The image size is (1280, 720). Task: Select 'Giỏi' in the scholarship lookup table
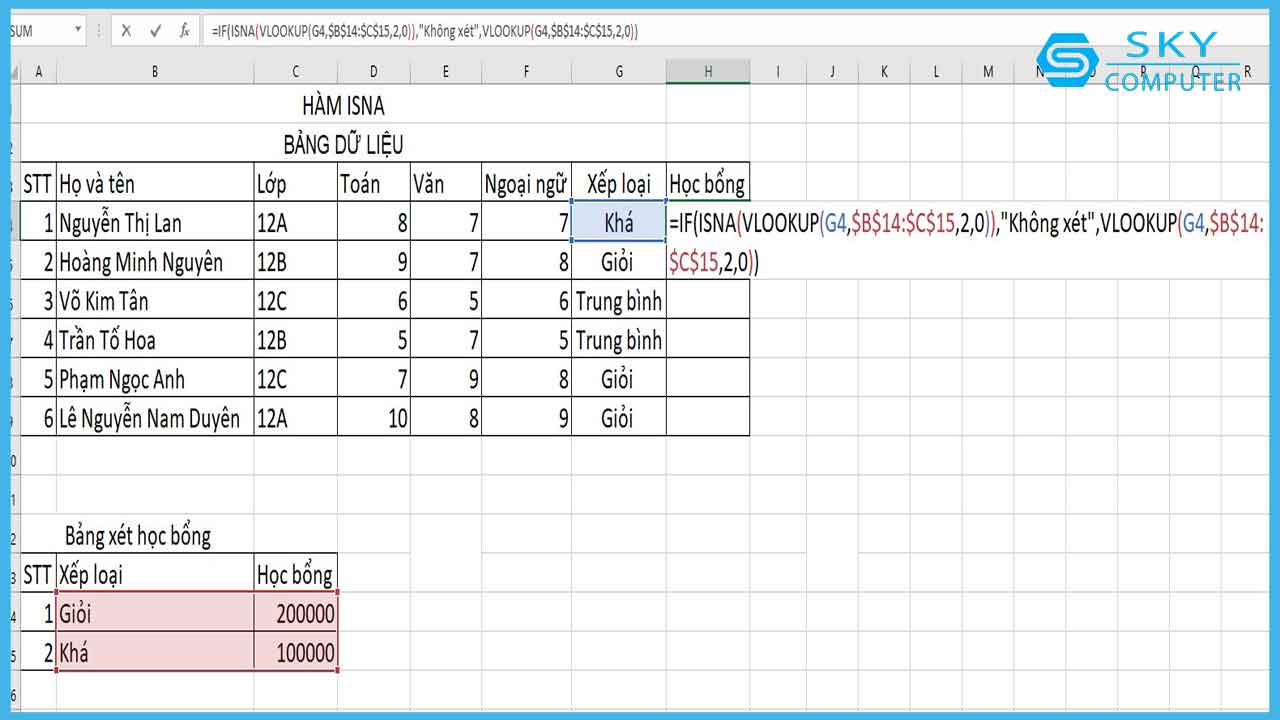tap(155, 612)
